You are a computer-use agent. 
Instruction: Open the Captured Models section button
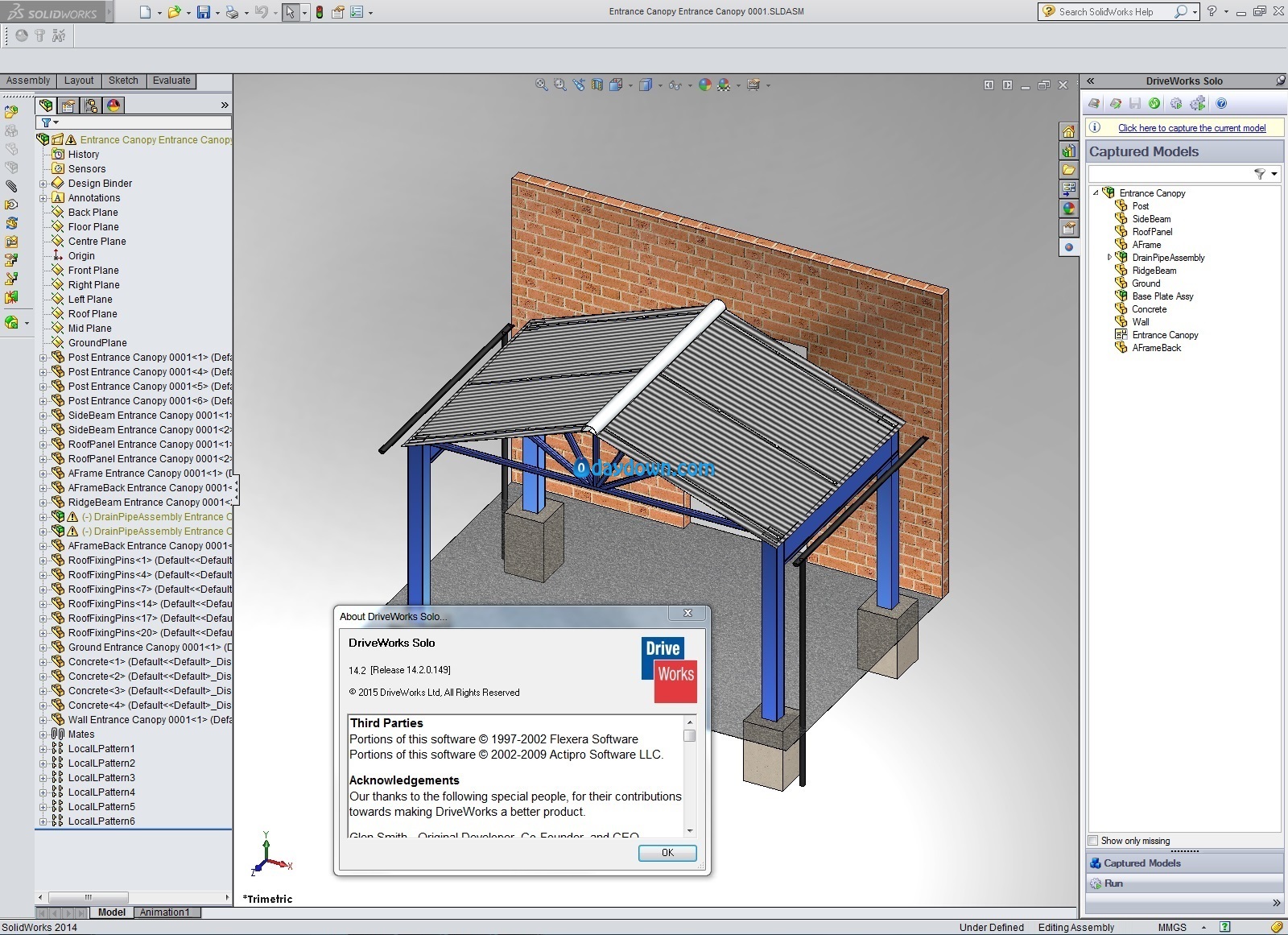tap(1184, 863)
